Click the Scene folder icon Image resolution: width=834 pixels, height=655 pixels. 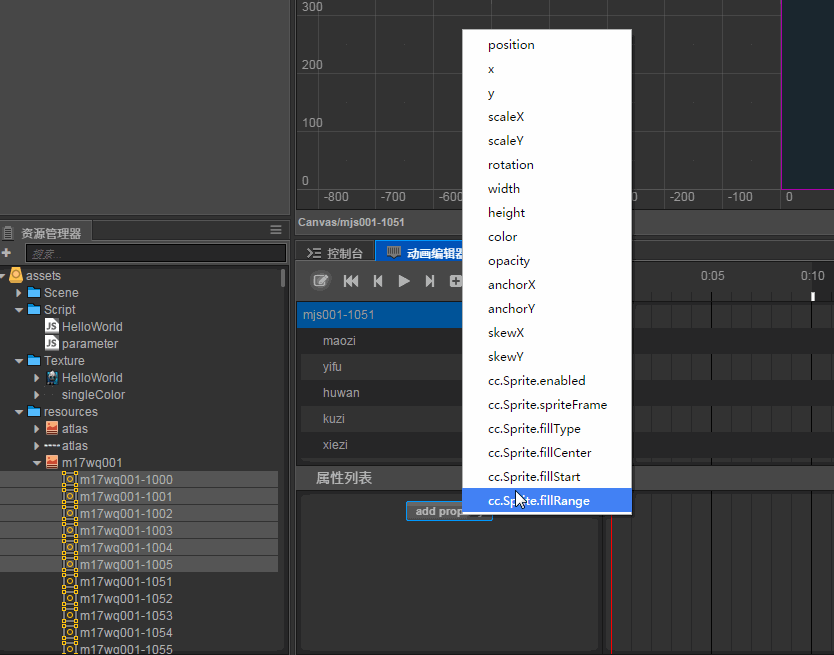[34, 292]
